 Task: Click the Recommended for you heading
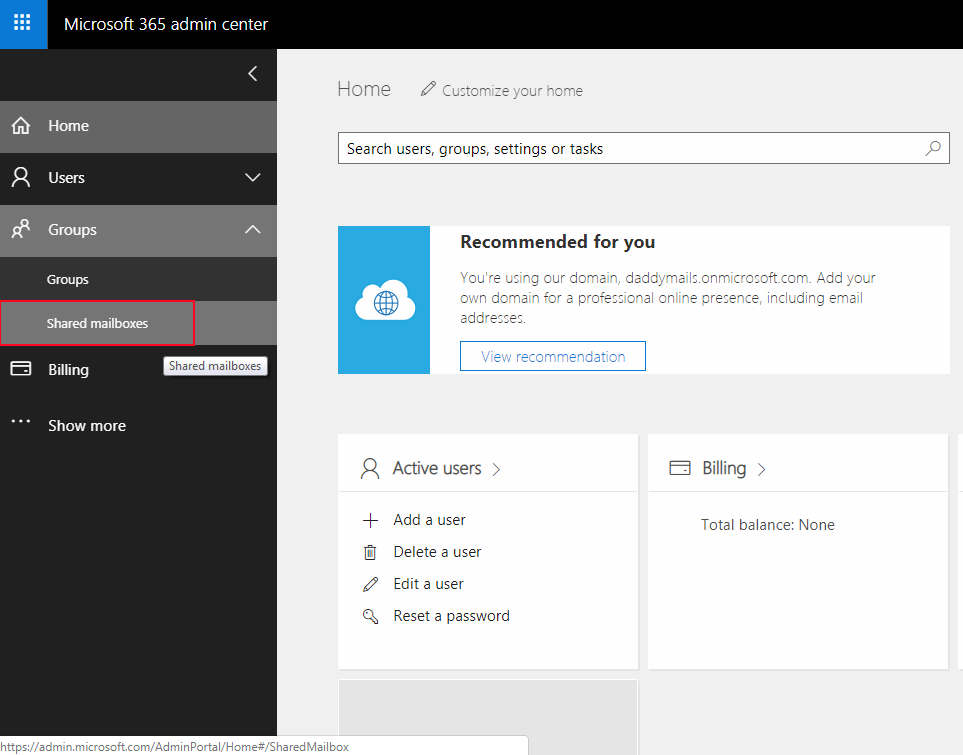point(558,242)
